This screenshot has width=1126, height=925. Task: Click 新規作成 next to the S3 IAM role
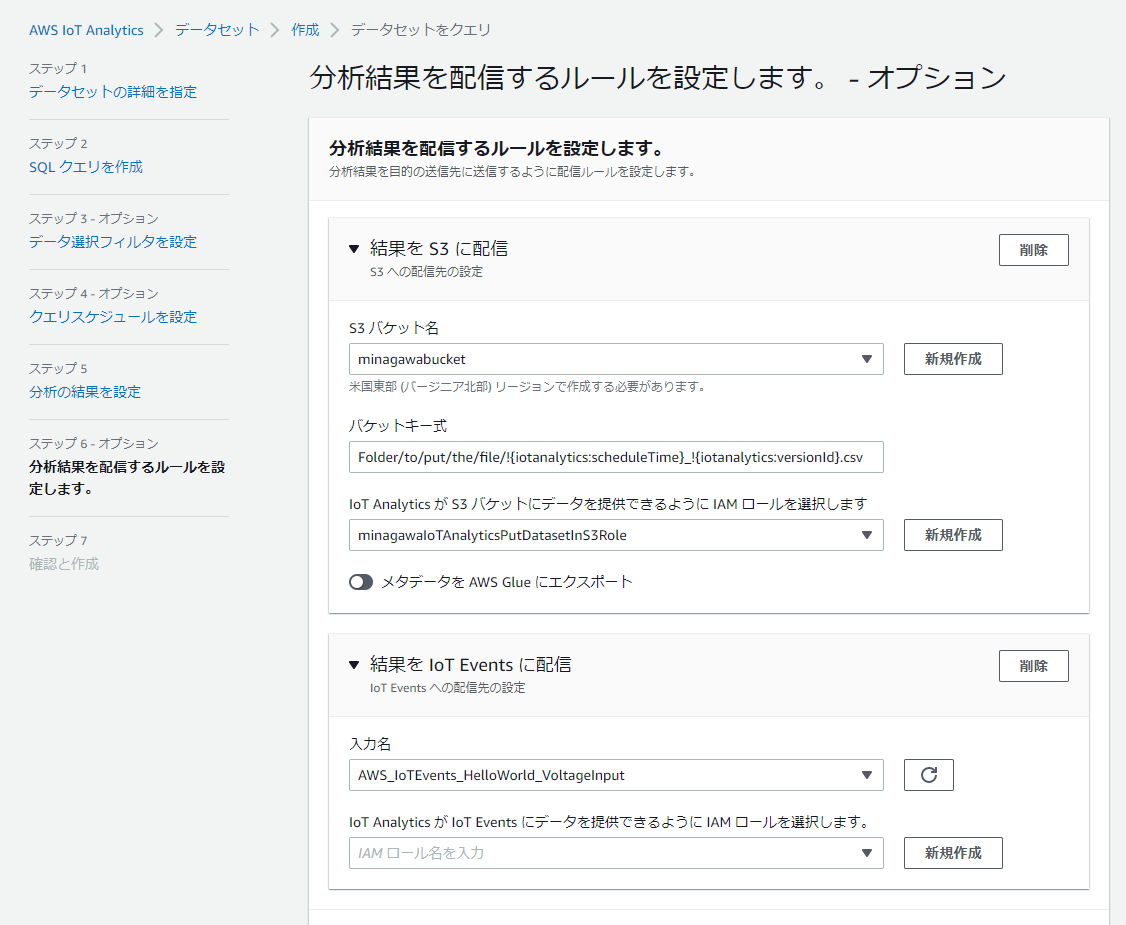pyautogui.click(x=953, y=535)
